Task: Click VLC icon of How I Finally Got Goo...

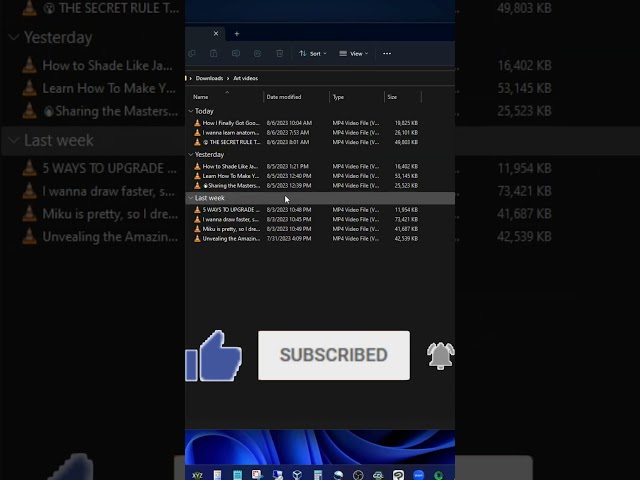Action: click(197, 123)
